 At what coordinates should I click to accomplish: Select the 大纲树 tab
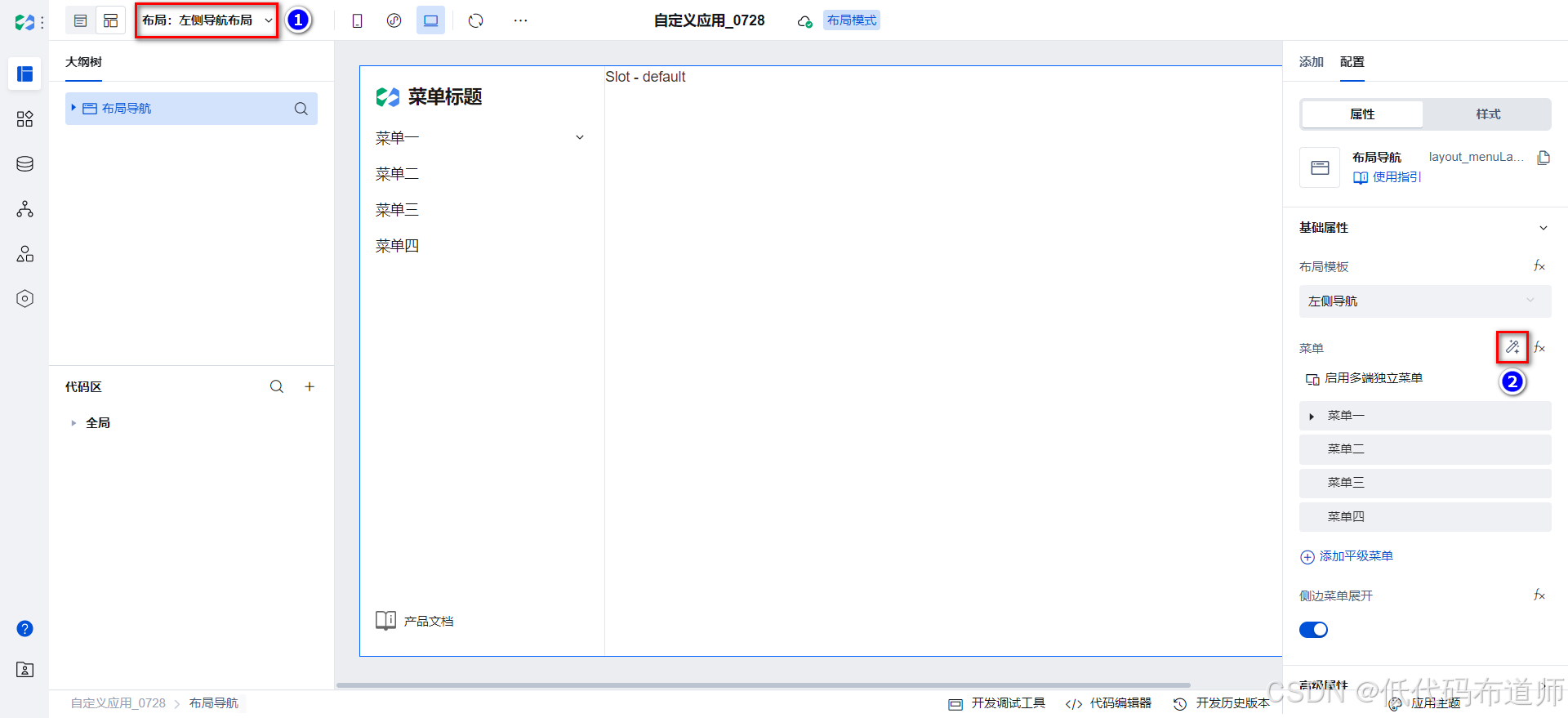(83, 62)
